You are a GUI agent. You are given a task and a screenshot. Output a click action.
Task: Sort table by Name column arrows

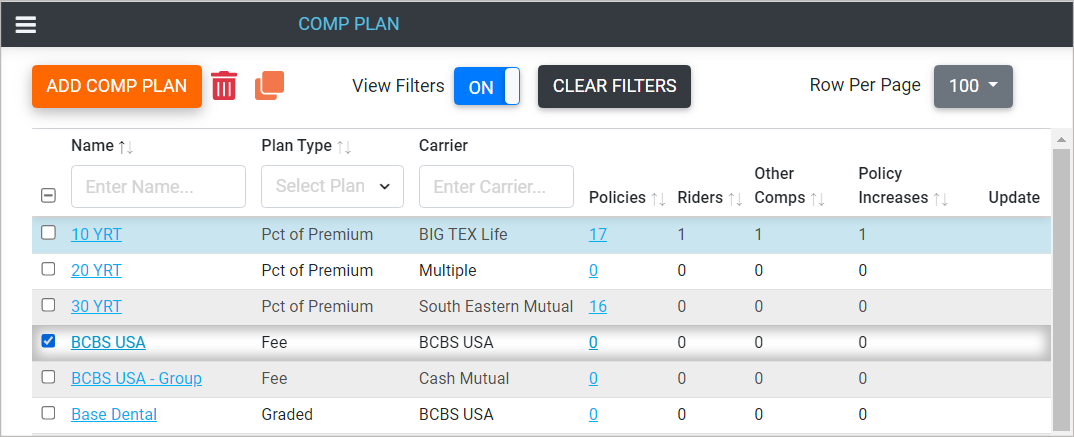(x=126, y=147)
